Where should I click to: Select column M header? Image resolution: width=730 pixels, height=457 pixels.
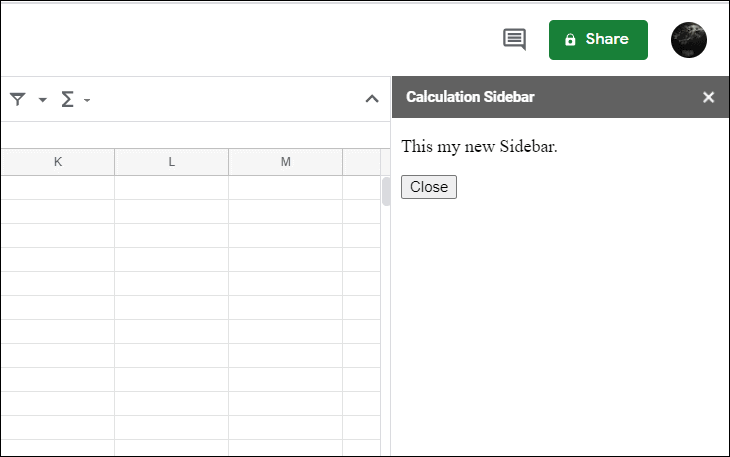pos(285,162)
